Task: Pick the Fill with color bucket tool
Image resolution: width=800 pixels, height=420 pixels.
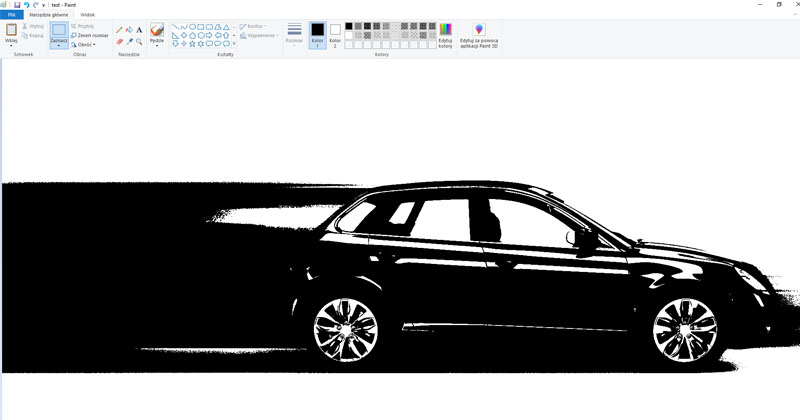Action: 129,30
